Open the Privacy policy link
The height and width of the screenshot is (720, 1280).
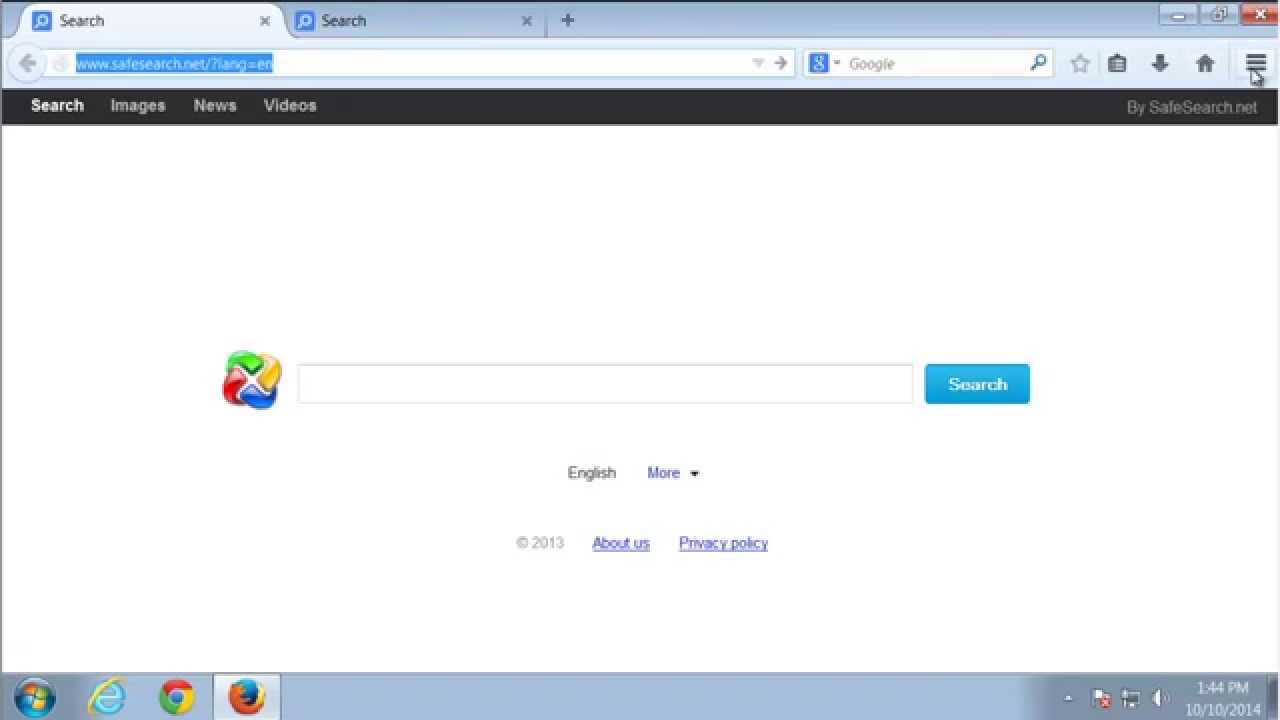click(723, 543)
